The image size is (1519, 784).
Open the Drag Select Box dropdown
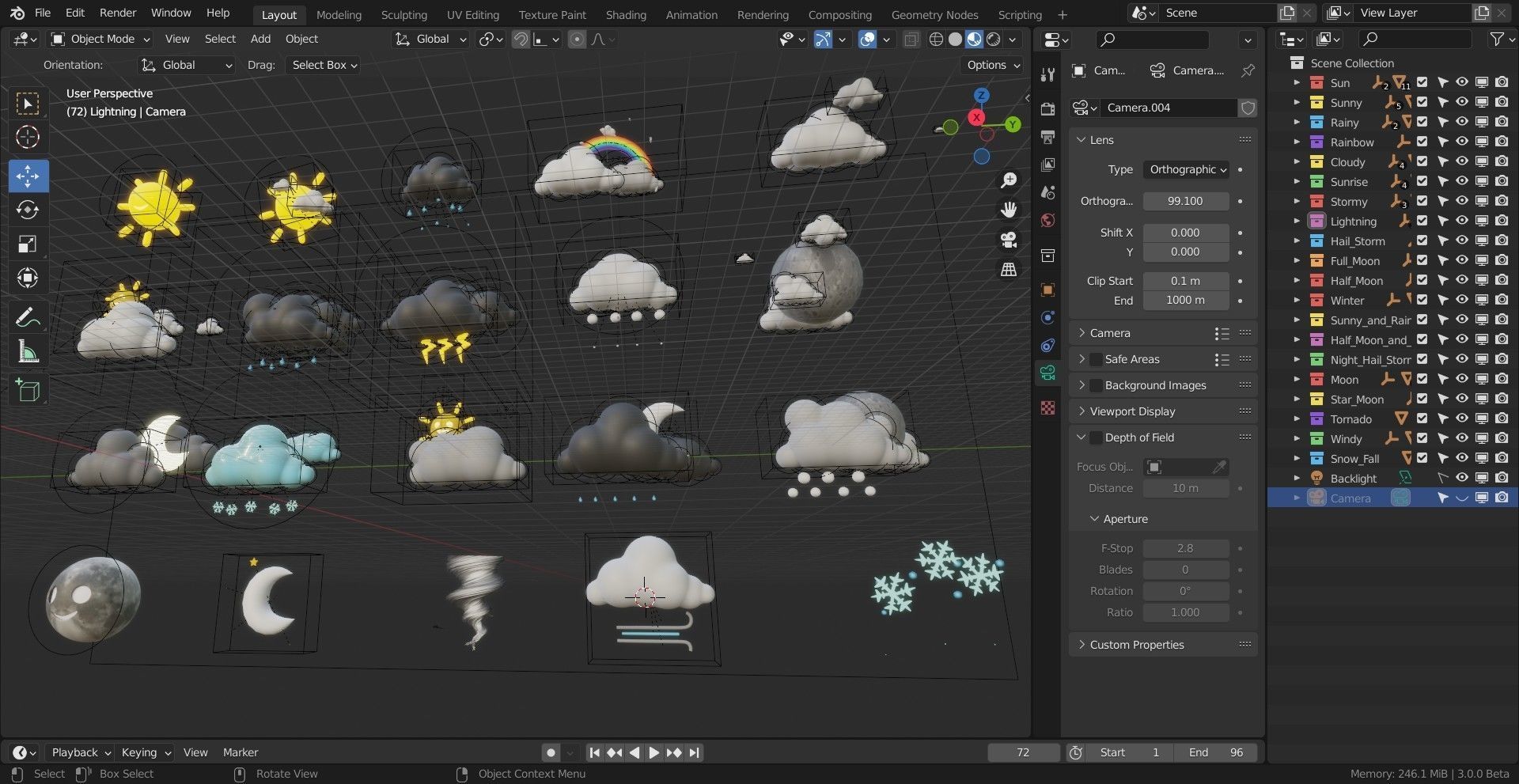pos(324,65)
